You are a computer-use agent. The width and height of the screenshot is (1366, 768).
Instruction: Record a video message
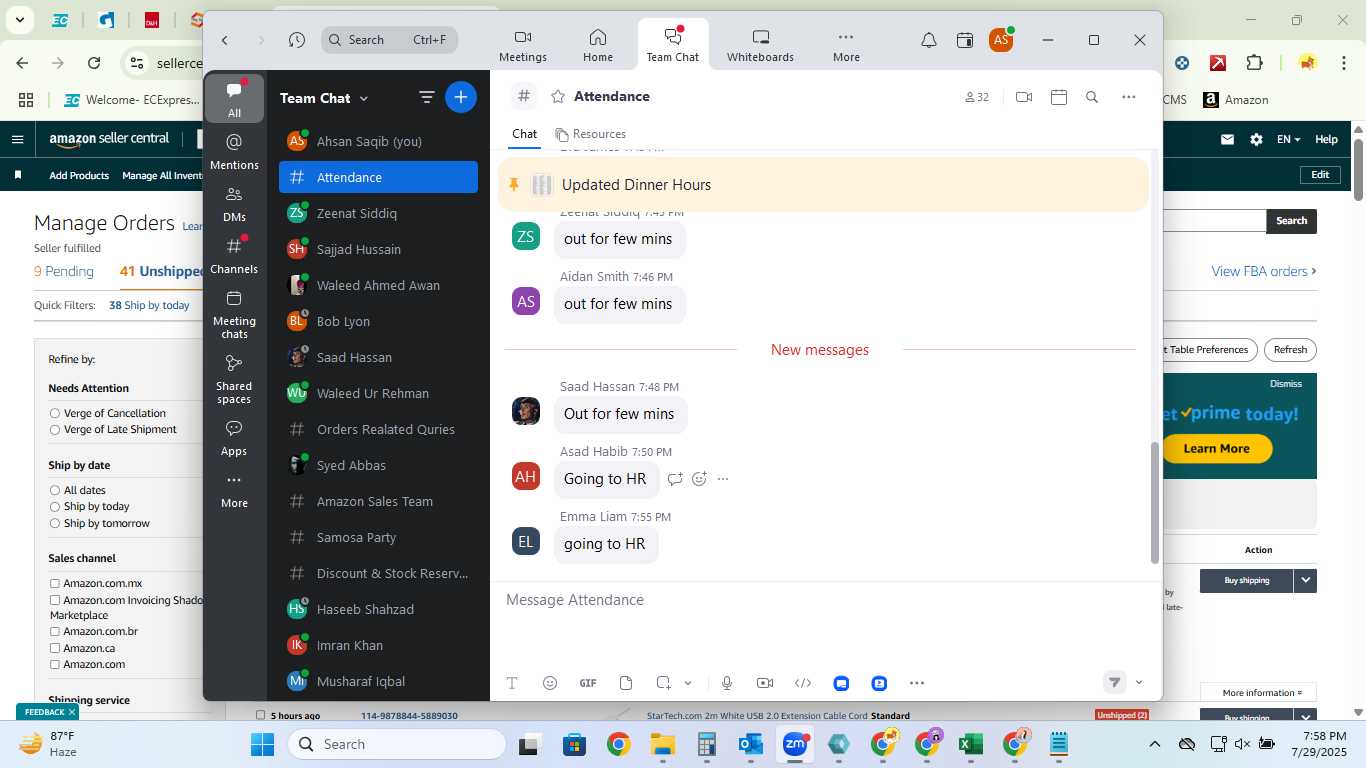tap(765, 683)
